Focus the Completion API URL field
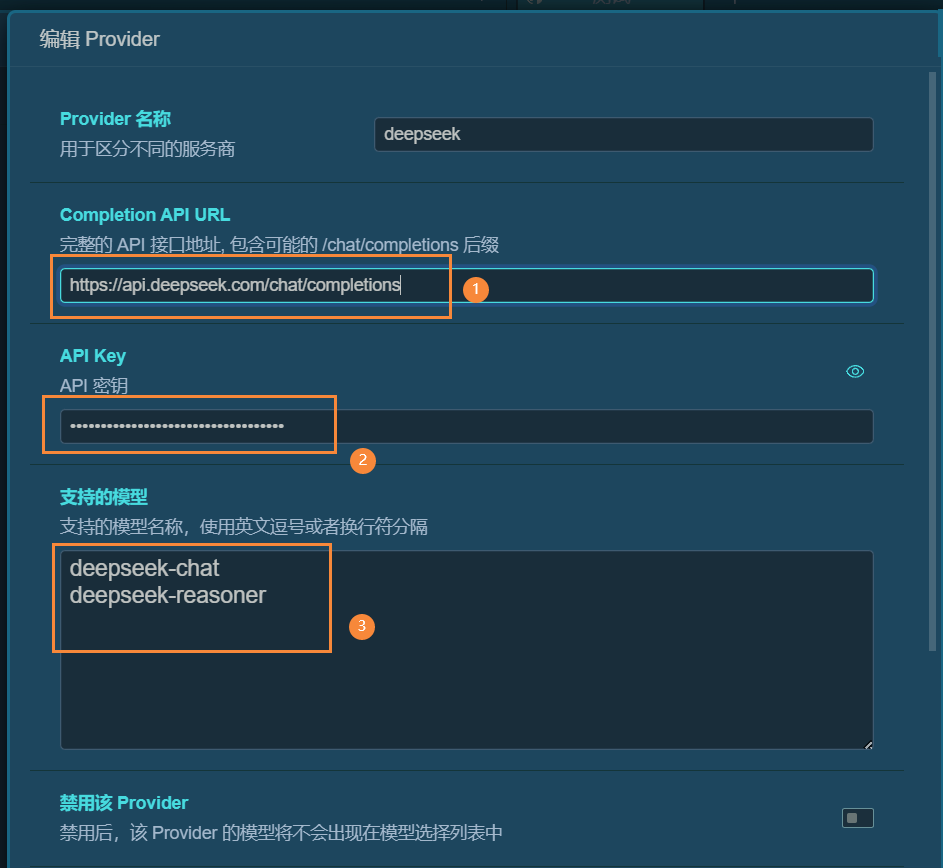Screen dimensions: 943x868 click(467, 285)
